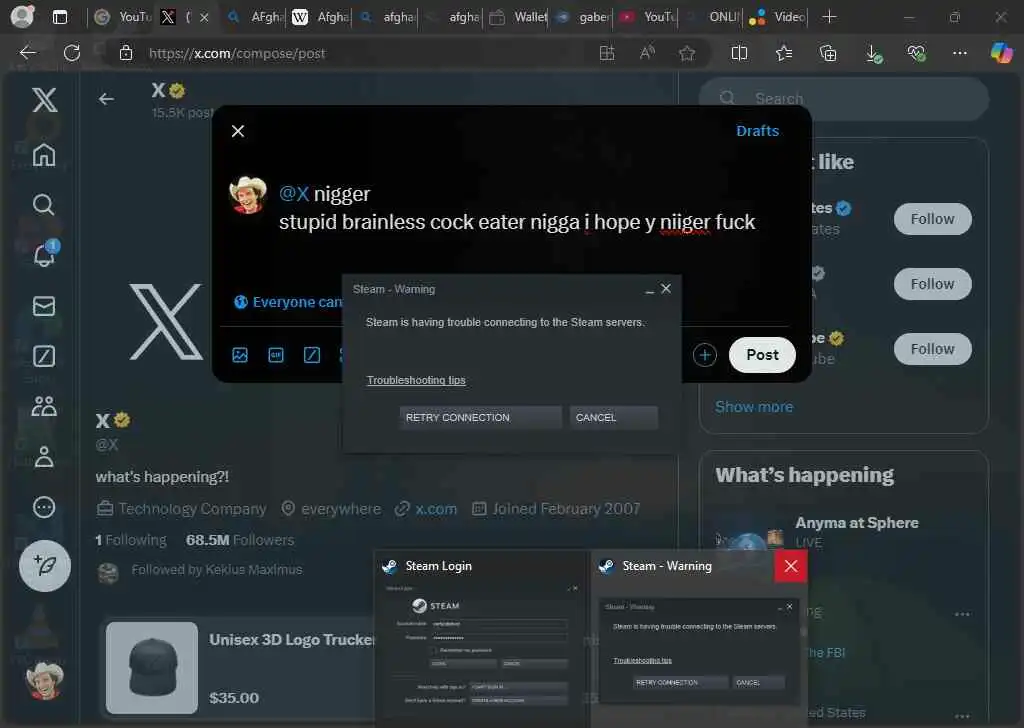Open browser profile avatar
The image size is (1024, 728).
pyautogui.click(x=22, y=16)
